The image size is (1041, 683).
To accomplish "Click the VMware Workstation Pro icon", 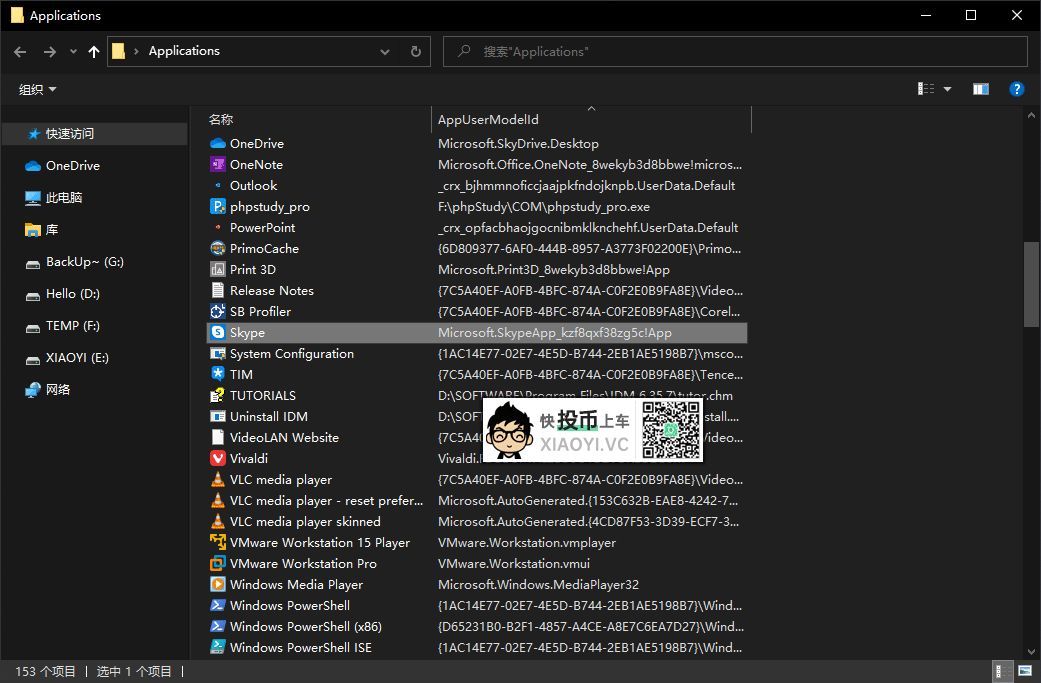I will [x=218, y=564].
